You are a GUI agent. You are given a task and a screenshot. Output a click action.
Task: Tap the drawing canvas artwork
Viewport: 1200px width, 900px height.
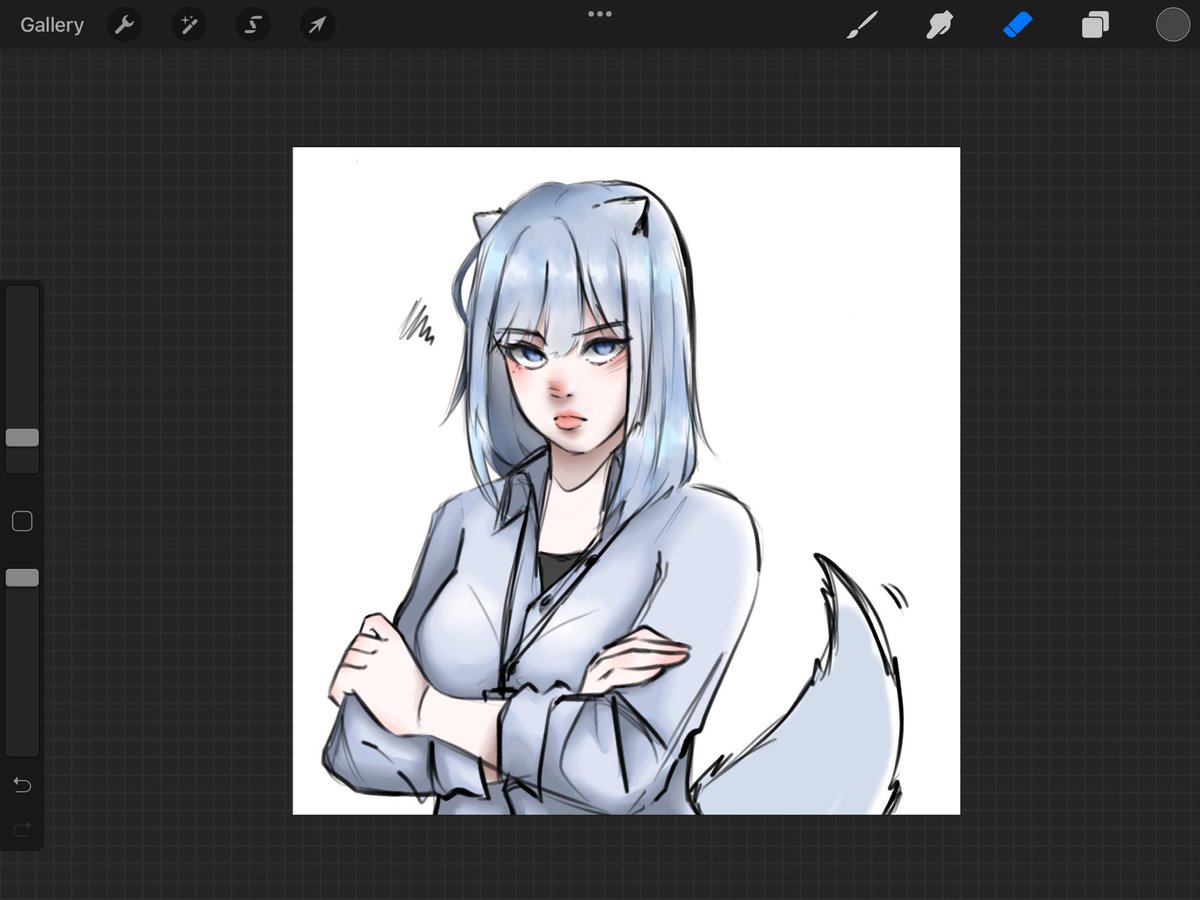pos(626,481)
